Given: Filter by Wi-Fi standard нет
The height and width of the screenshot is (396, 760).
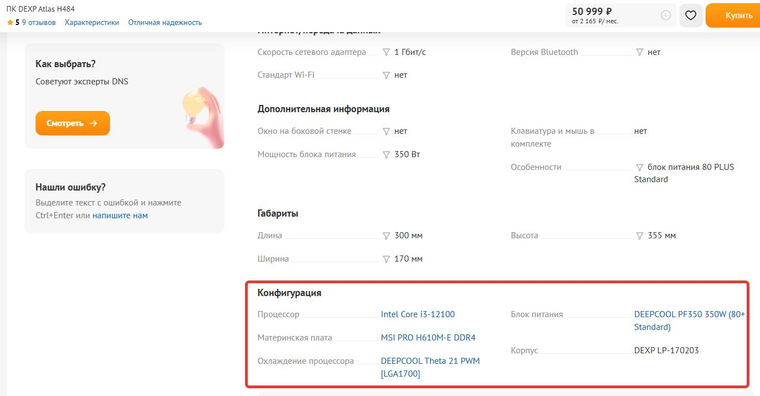Looking at the screenshot, I should pos(386,75).
